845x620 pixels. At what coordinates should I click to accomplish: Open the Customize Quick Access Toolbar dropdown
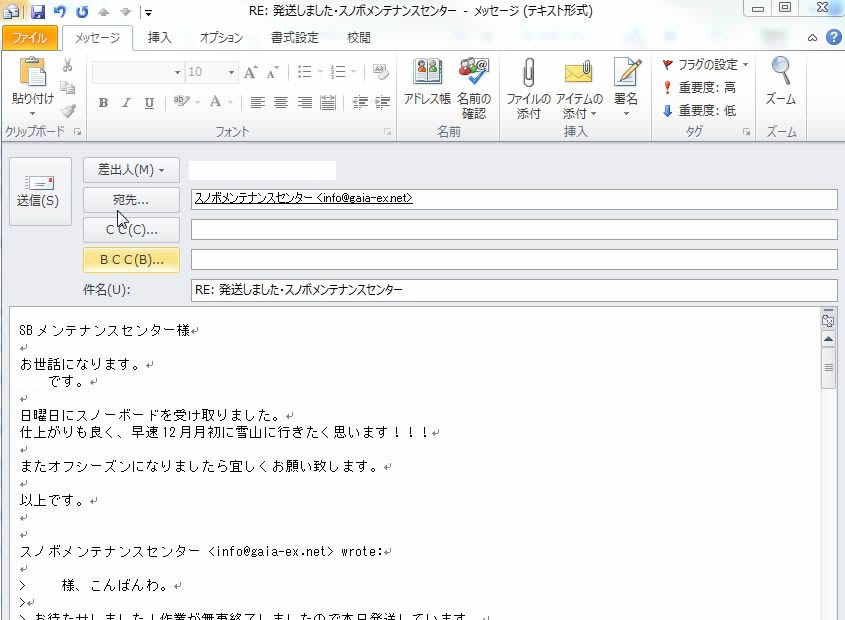tap(148, 12)
